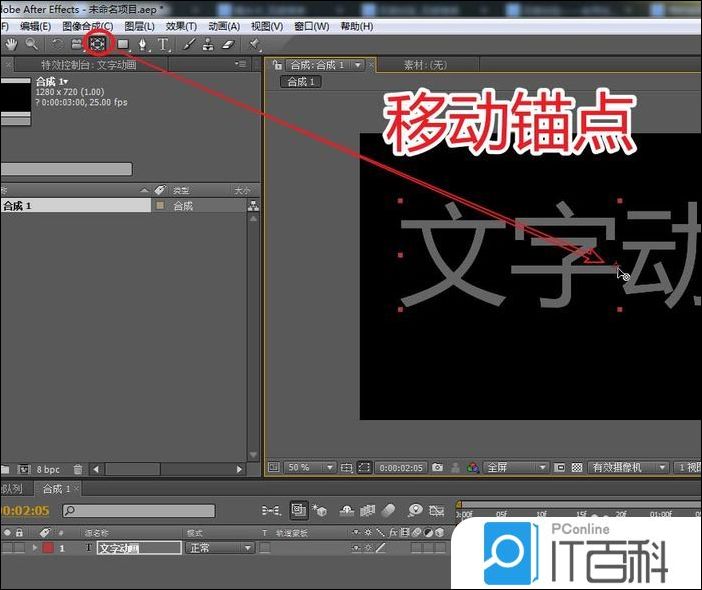Image resolution: width=702 pixels, height=590 pixels.
Task: Click the tan label swatch of 合成 1
Action: [x=159, y=205]
